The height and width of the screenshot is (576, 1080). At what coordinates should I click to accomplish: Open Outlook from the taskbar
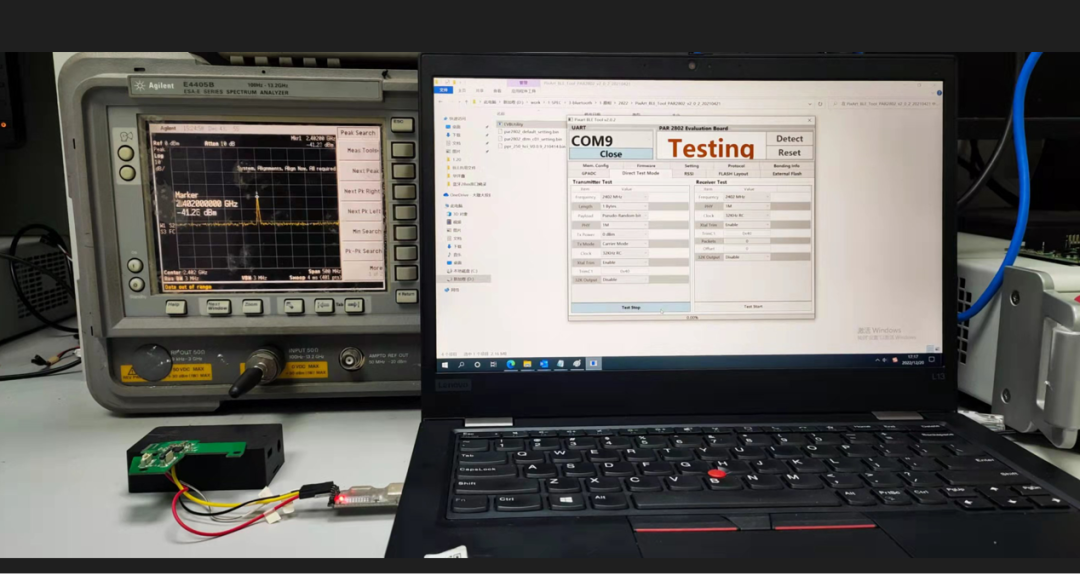coord(544,364)
